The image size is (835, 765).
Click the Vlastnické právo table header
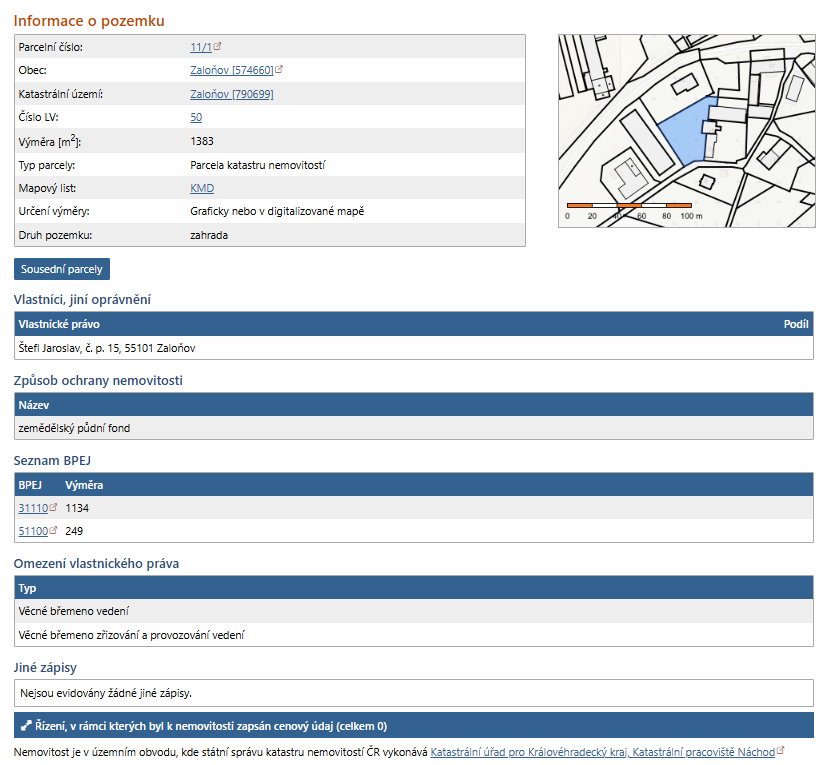click(x=60, y=324)
